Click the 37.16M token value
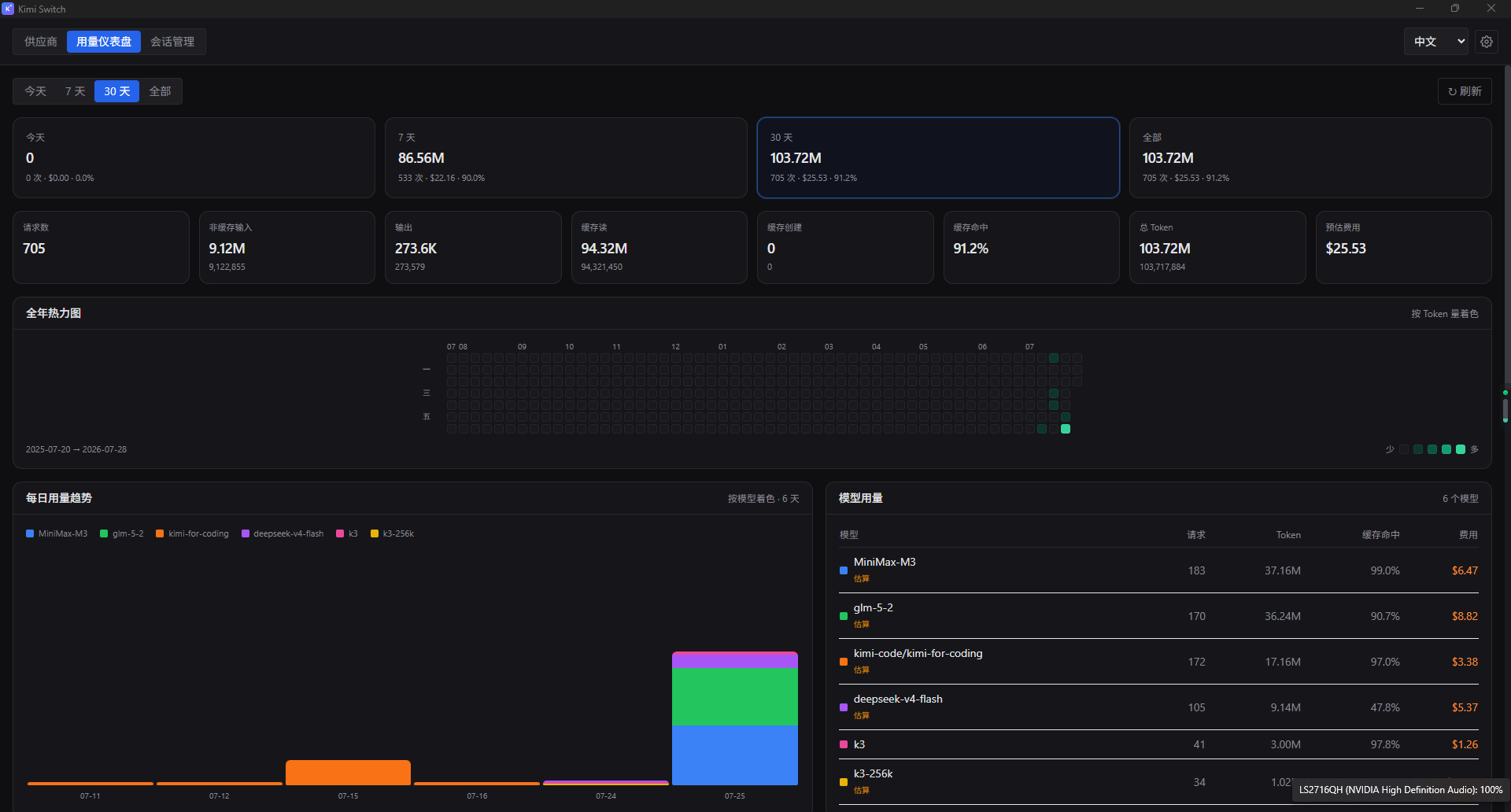Screen dimensions: 1511x812 pos(1283,571)
